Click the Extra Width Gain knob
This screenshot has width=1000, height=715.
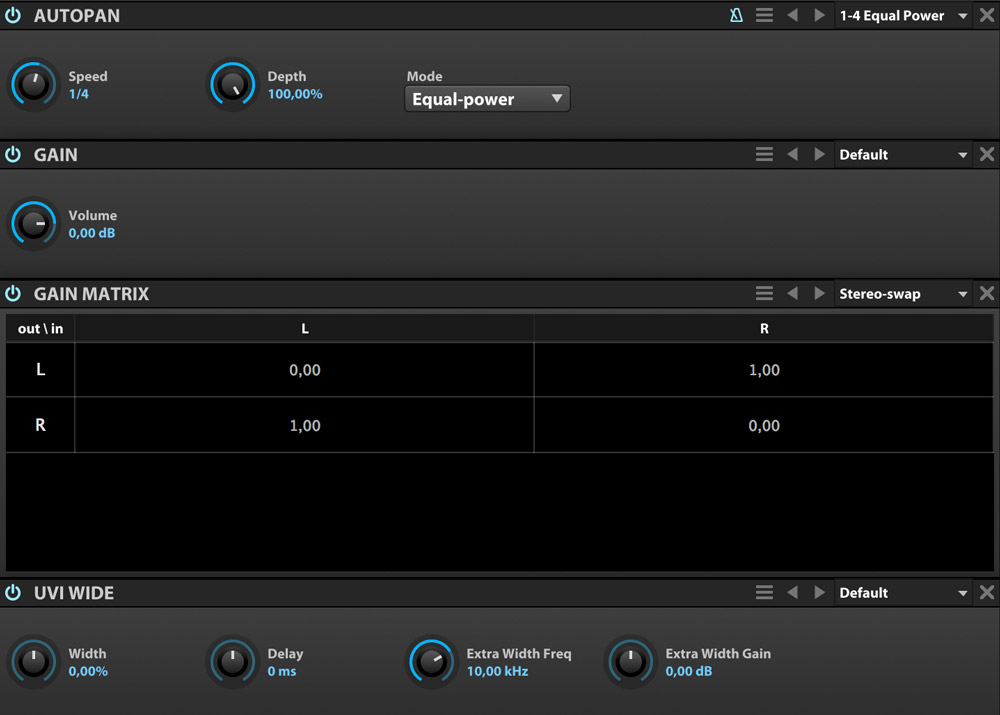(631, 661)
